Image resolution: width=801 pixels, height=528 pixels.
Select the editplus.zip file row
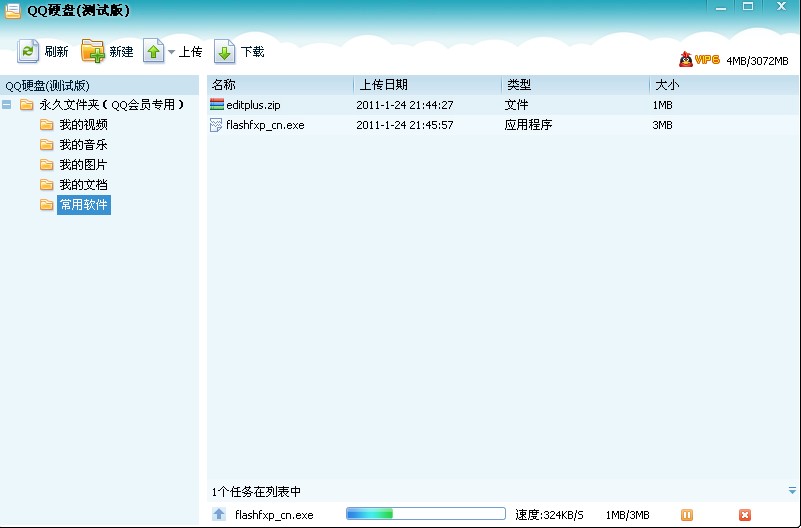503,105
